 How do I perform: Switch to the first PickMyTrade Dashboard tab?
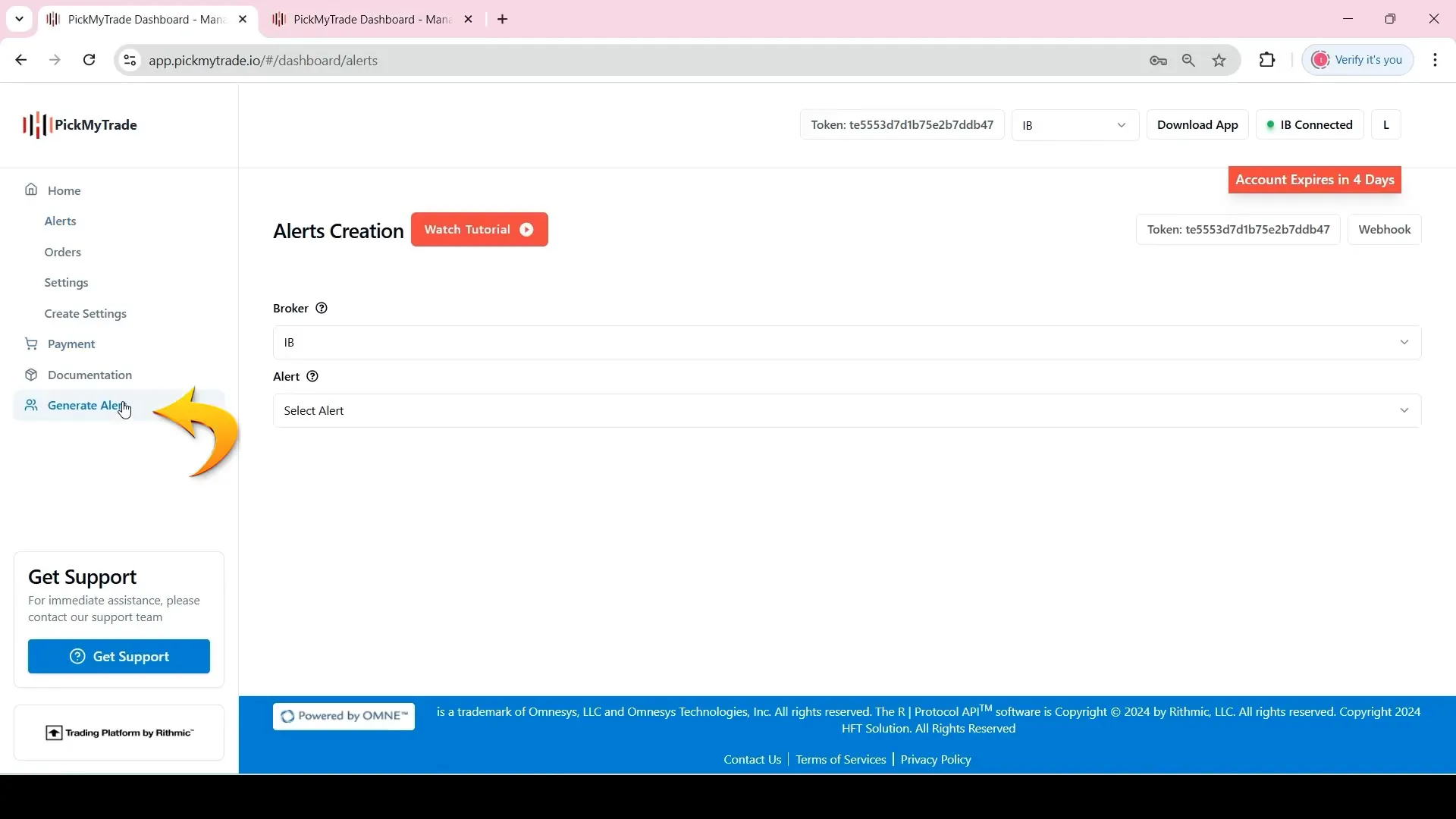[146, 19]
